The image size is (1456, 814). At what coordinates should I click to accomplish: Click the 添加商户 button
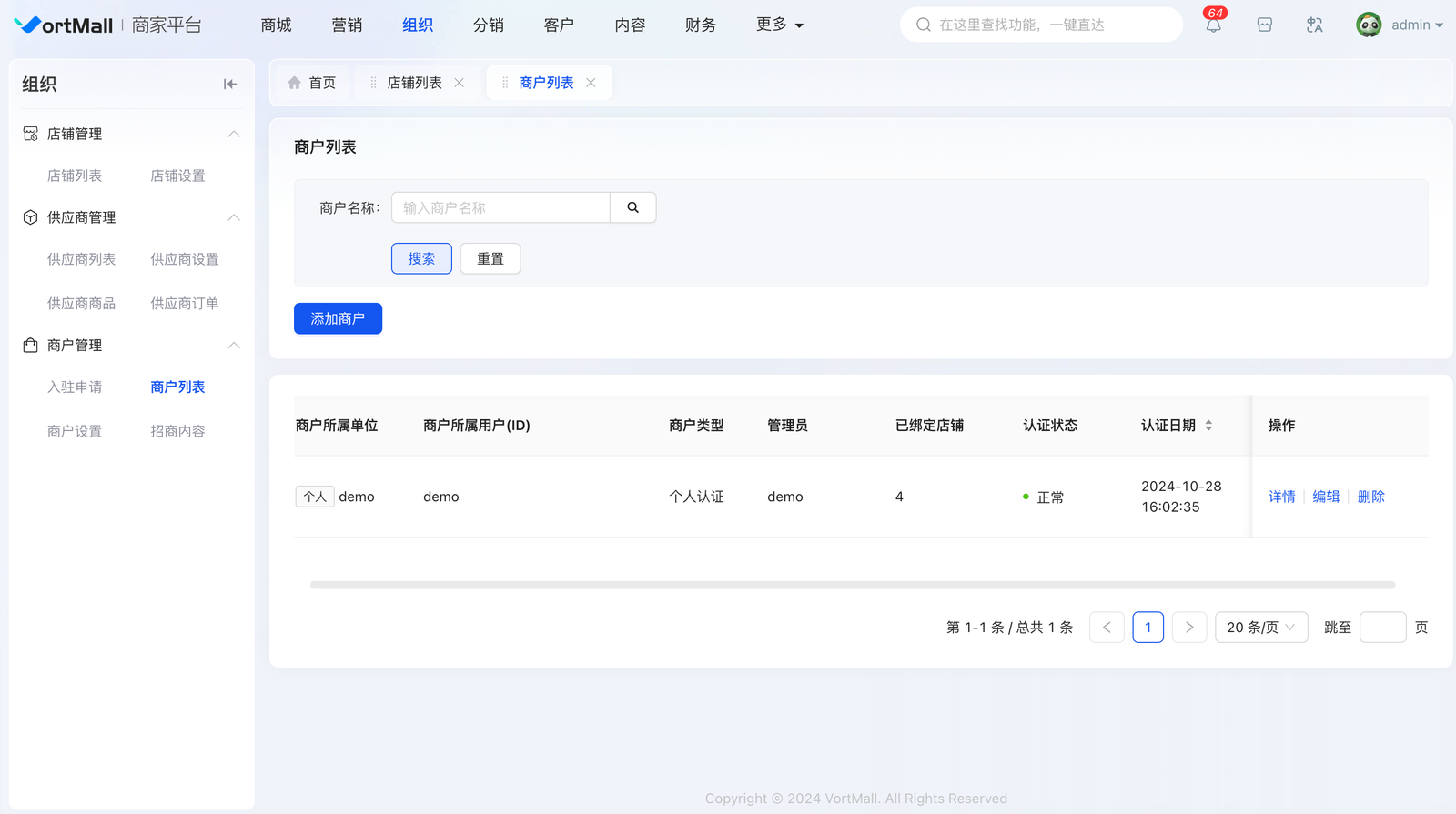coord(338,318)
